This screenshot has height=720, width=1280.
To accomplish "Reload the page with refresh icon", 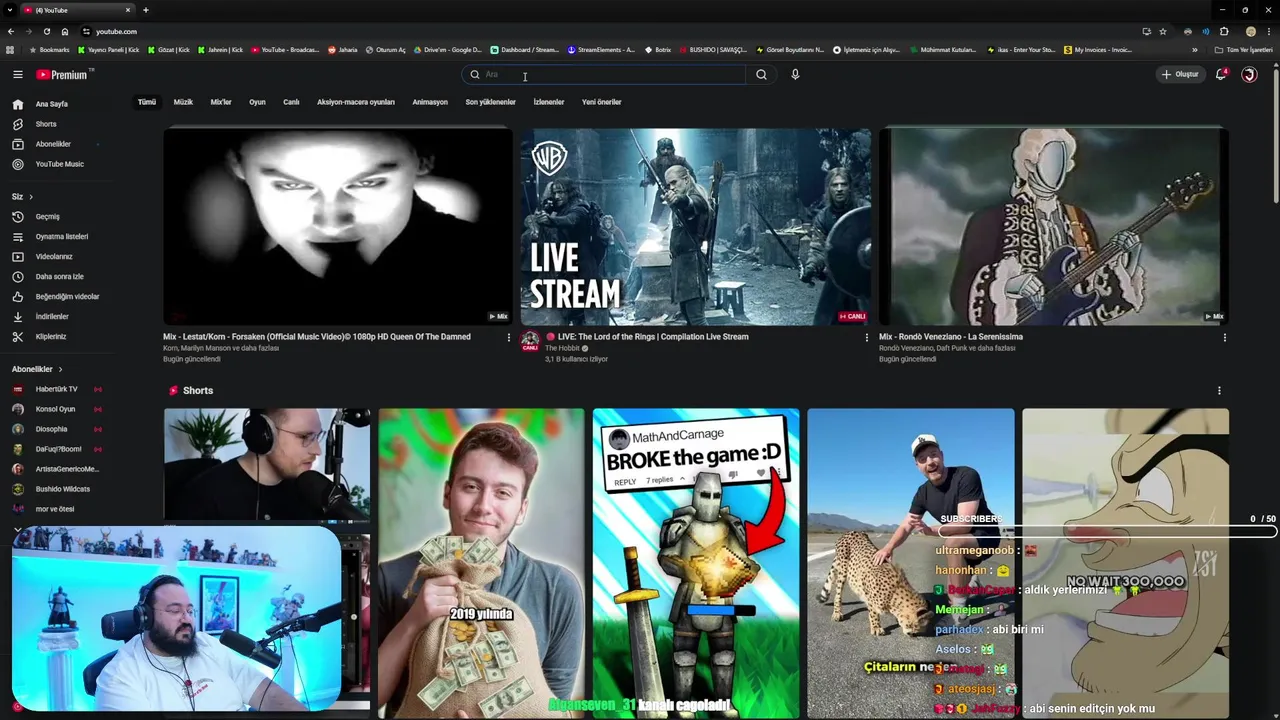I will [x=46, y=31].
